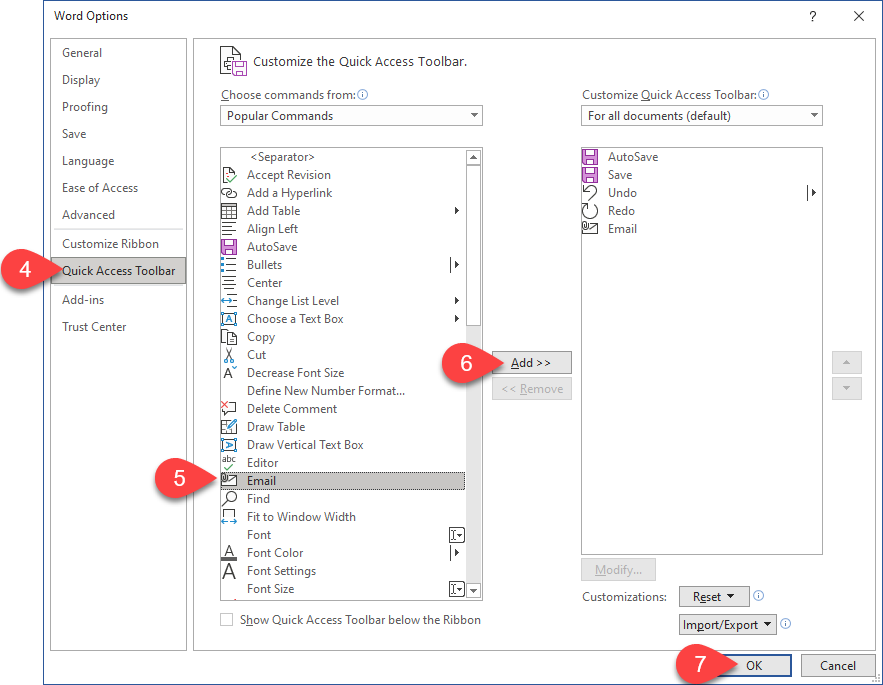Open the General options category
Viewport: 883px width, 685px height.
[82, 53]
